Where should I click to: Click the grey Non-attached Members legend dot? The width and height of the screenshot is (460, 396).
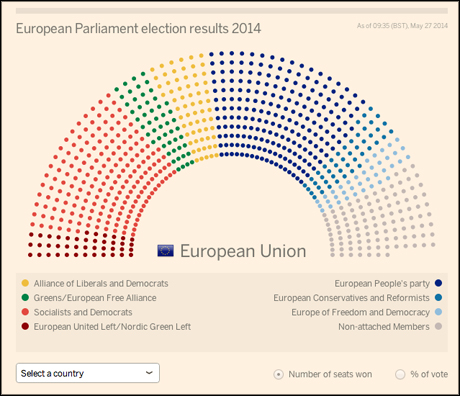click(439, 326)
